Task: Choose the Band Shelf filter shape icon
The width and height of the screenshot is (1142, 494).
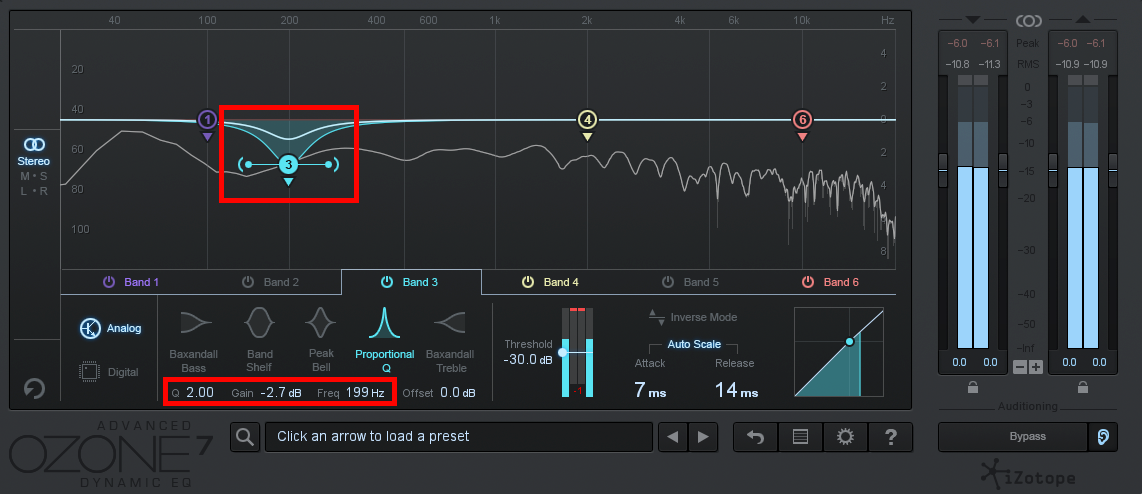Action: tap(260, 322)
